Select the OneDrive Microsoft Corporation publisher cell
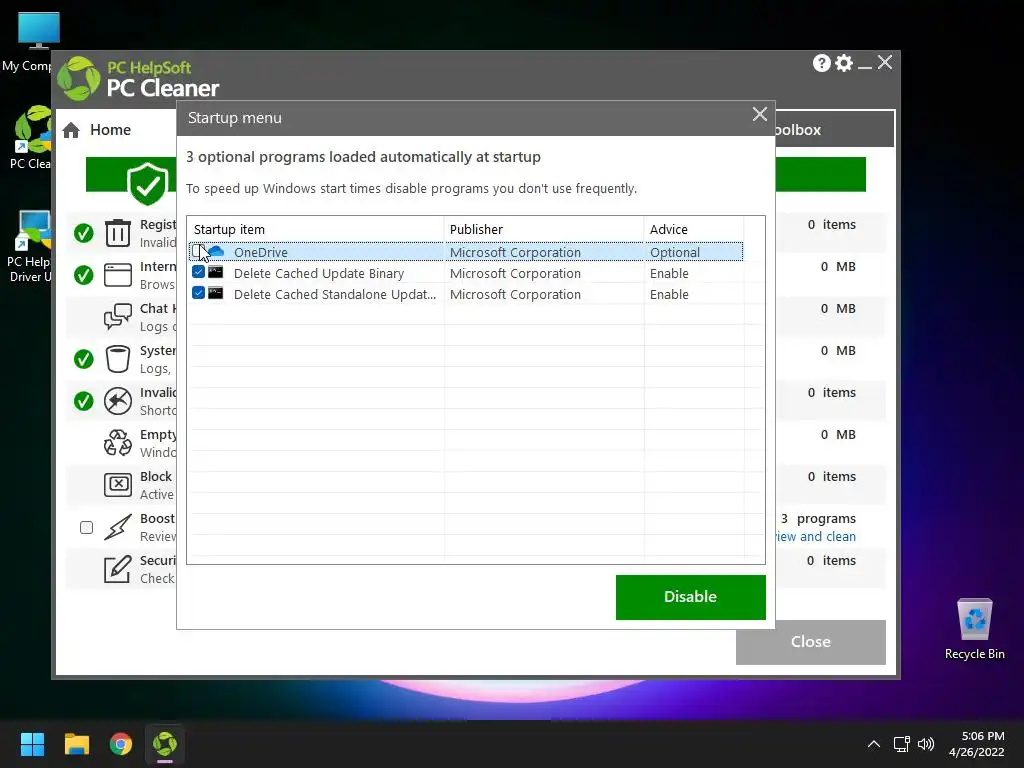The height and width of the screenshot is (768, 1024). (x=515, y=252)
